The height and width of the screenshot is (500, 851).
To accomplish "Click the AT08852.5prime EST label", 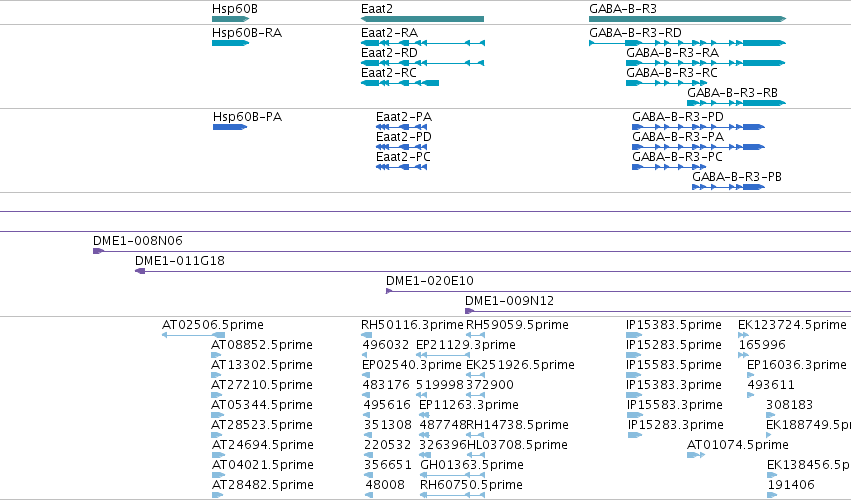I will tap(262, 345).
